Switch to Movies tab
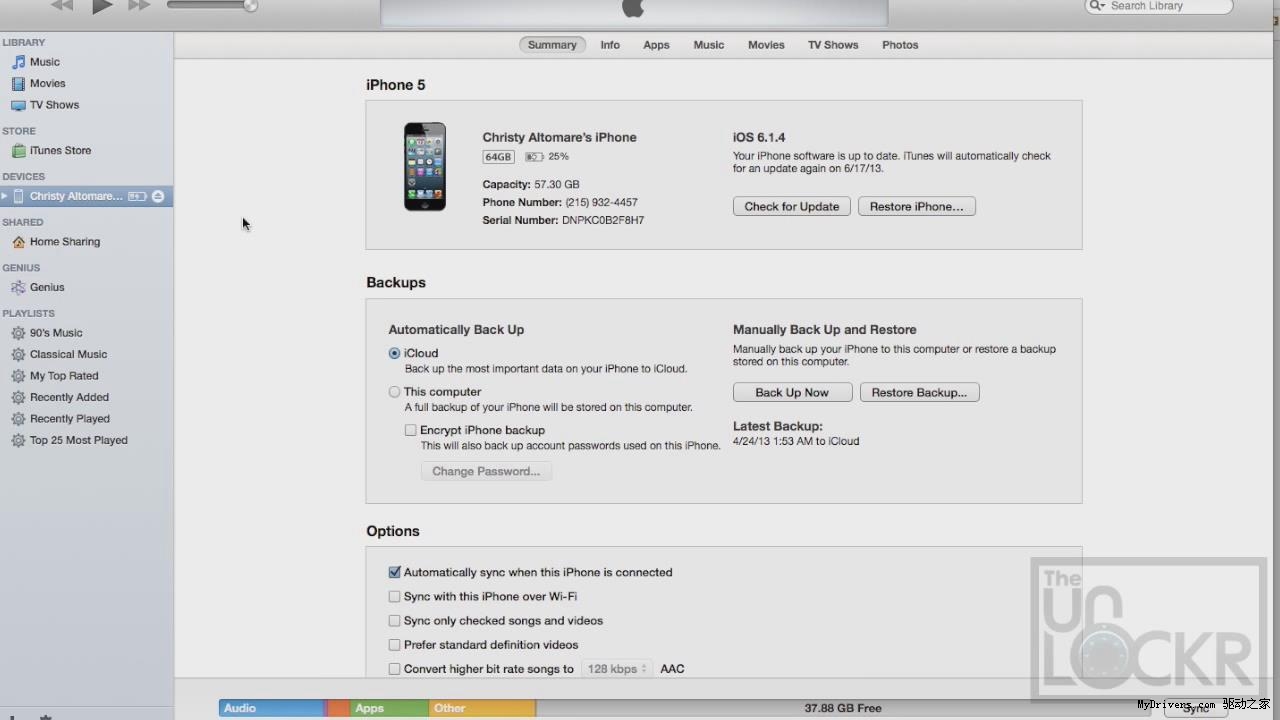This screenshot has width=1280, height=720. [x=766, y=45]
